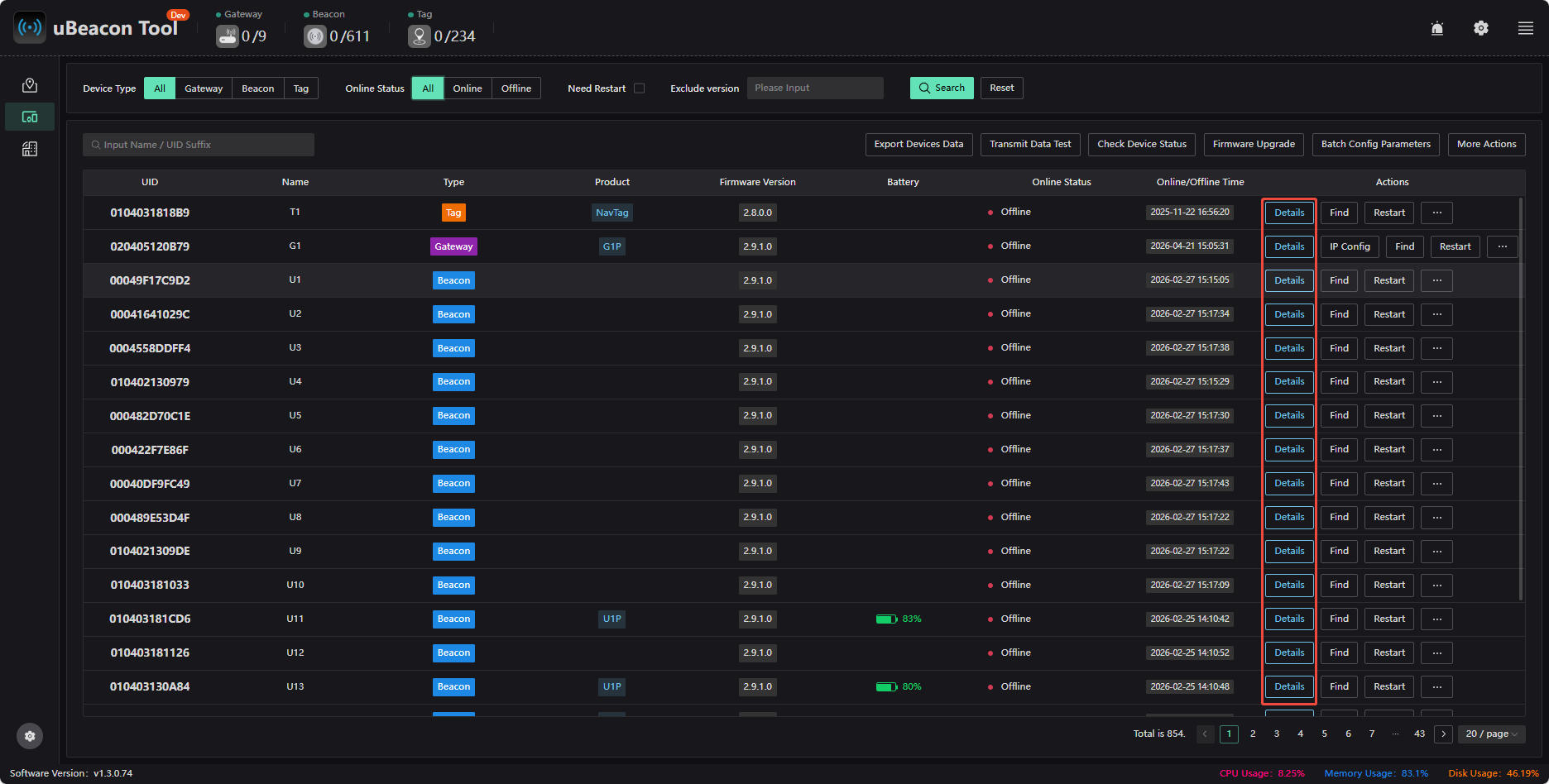Open more options ellipsis for device T1
Viewport: 1549px width, 784px height.
1437,213
